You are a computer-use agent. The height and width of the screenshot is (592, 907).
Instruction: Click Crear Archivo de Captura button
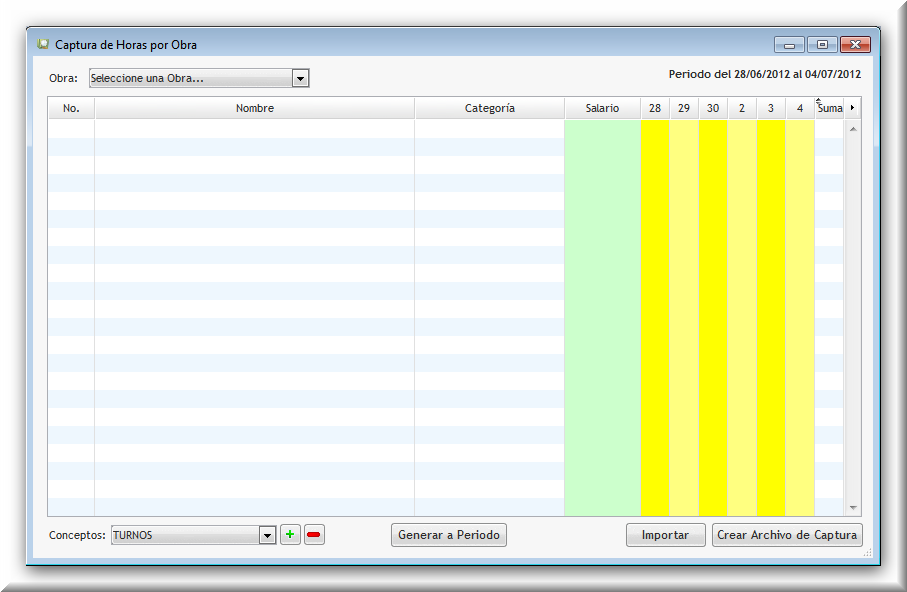(787, 535)
